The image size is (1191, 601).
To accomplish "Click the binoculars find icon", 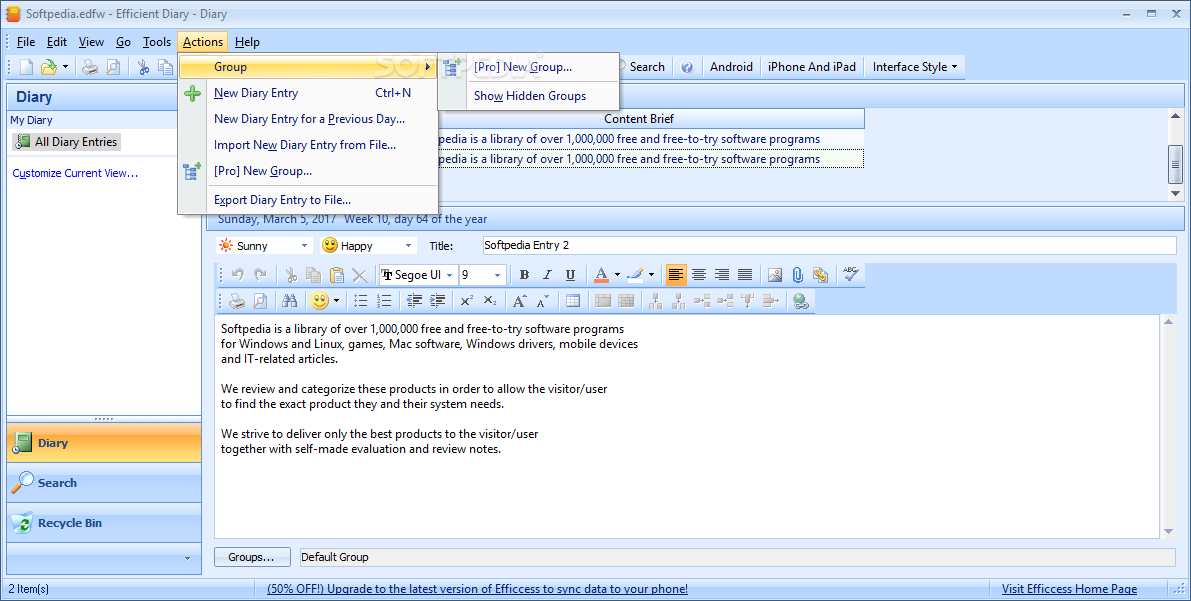I will point(289,301).
